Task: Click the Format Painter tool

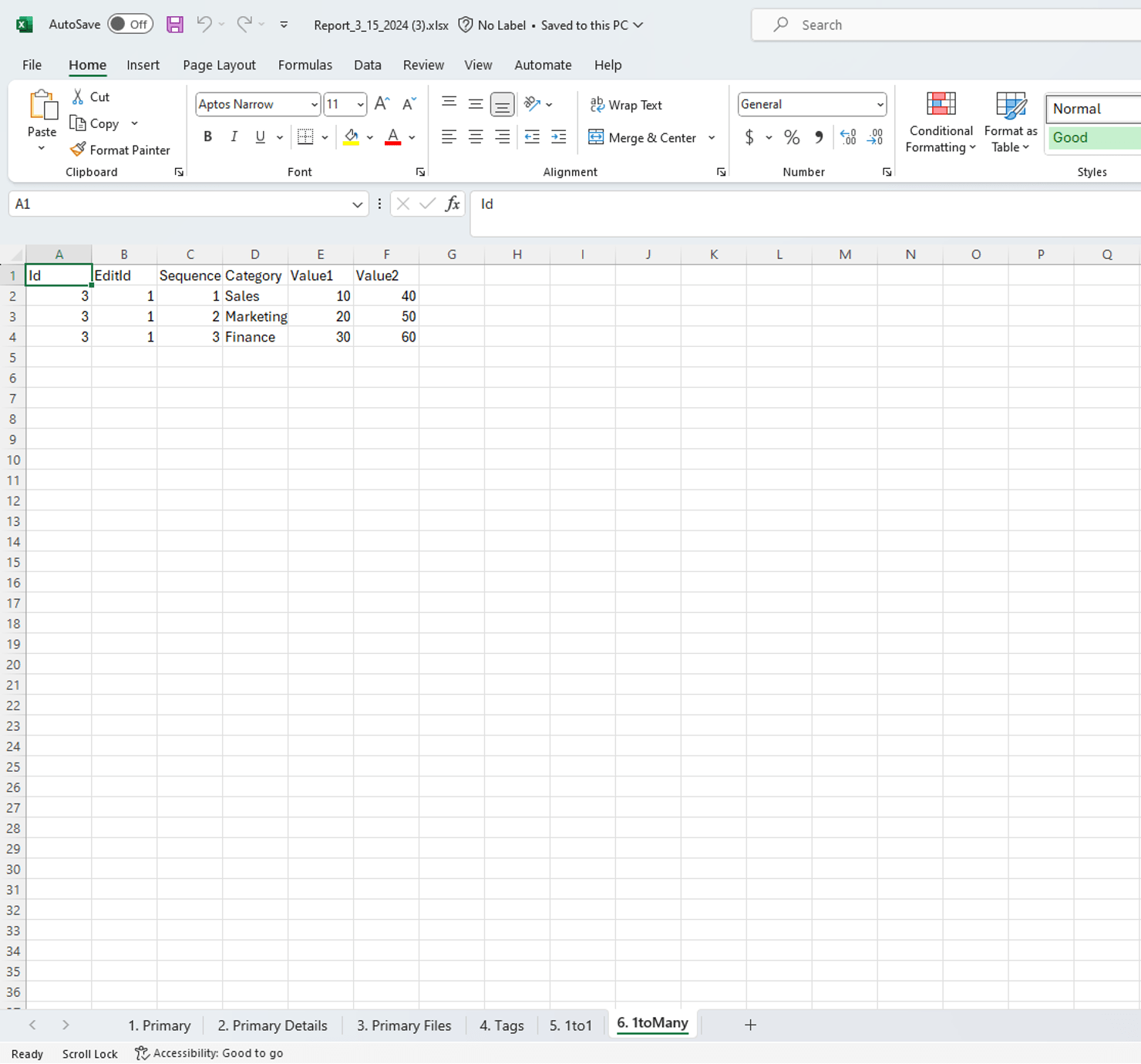Action: pyautogui.click(x=120, y=150)
